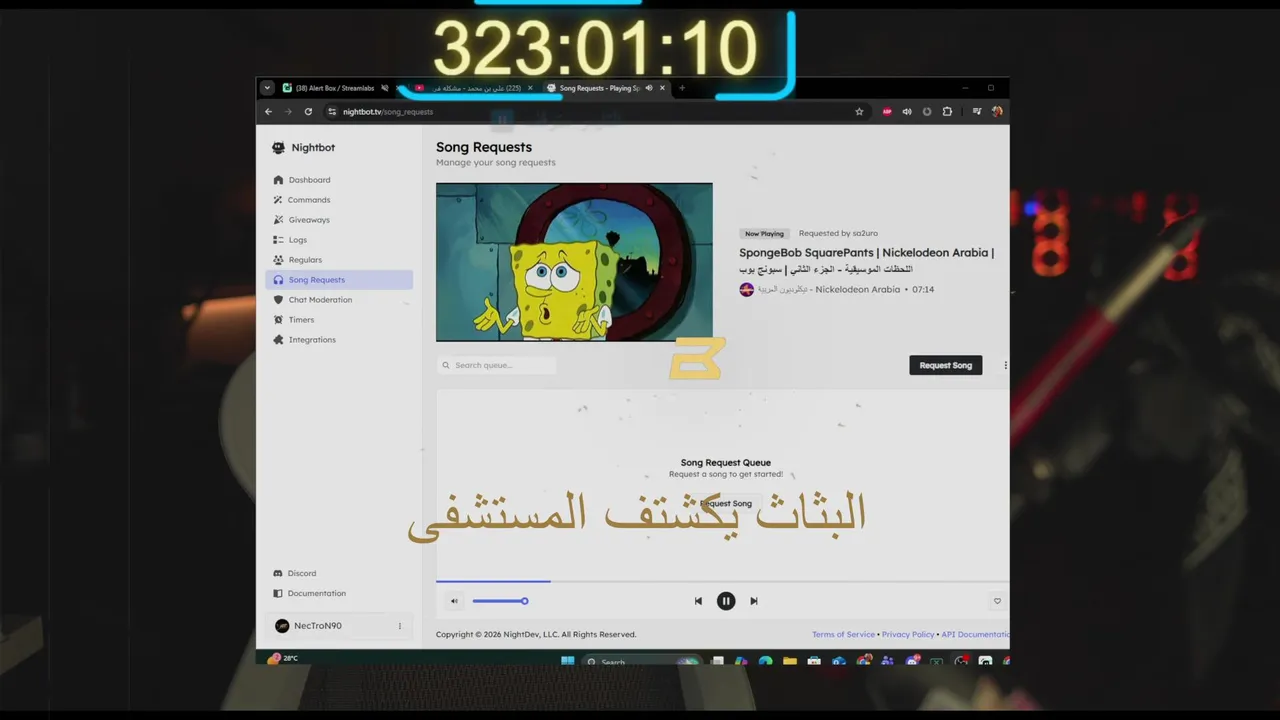Open the SpongeBob SquarePants song title link
Image resolution: width=1280 pixels, height=720 pixels.
point(866,260)
